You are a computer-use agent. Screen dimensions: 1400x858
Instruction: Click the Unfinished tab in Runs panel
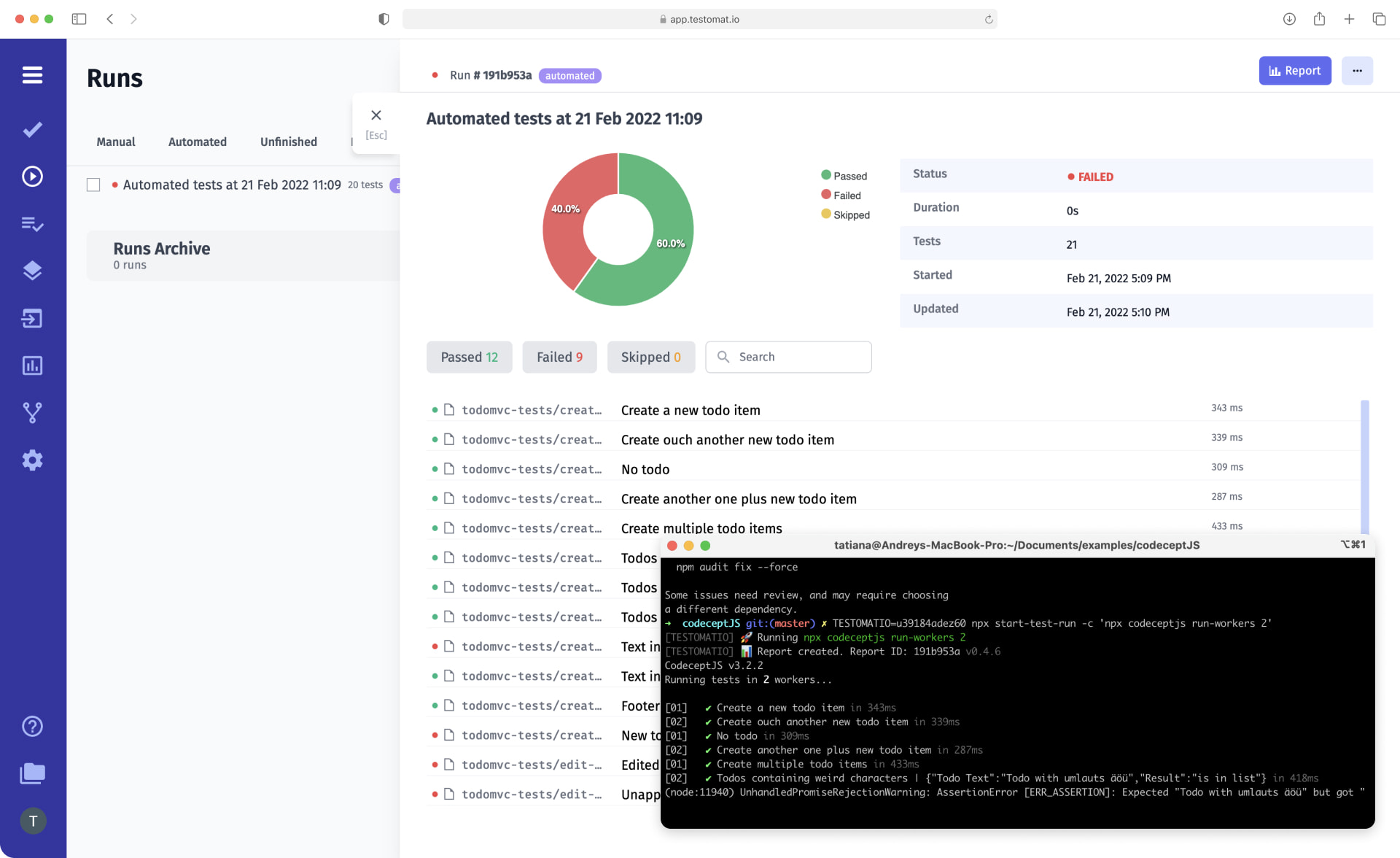click(x=288, y=141)
